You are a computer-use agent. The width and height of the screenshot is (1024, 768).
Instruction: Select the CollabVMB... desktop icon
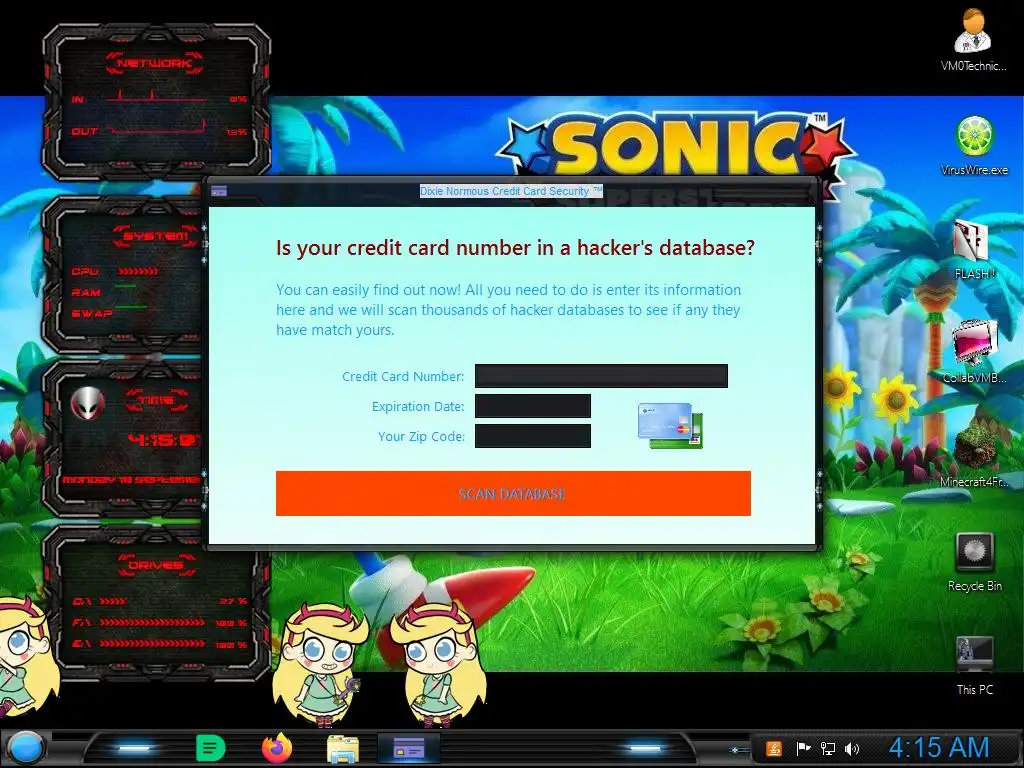974,353
